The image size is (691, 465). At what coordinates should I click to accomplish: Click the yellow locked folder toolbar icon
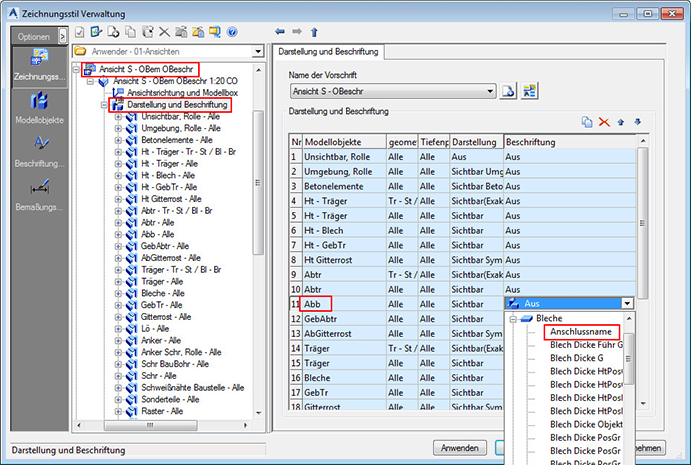pyautogui.click(x=198, y=32)
